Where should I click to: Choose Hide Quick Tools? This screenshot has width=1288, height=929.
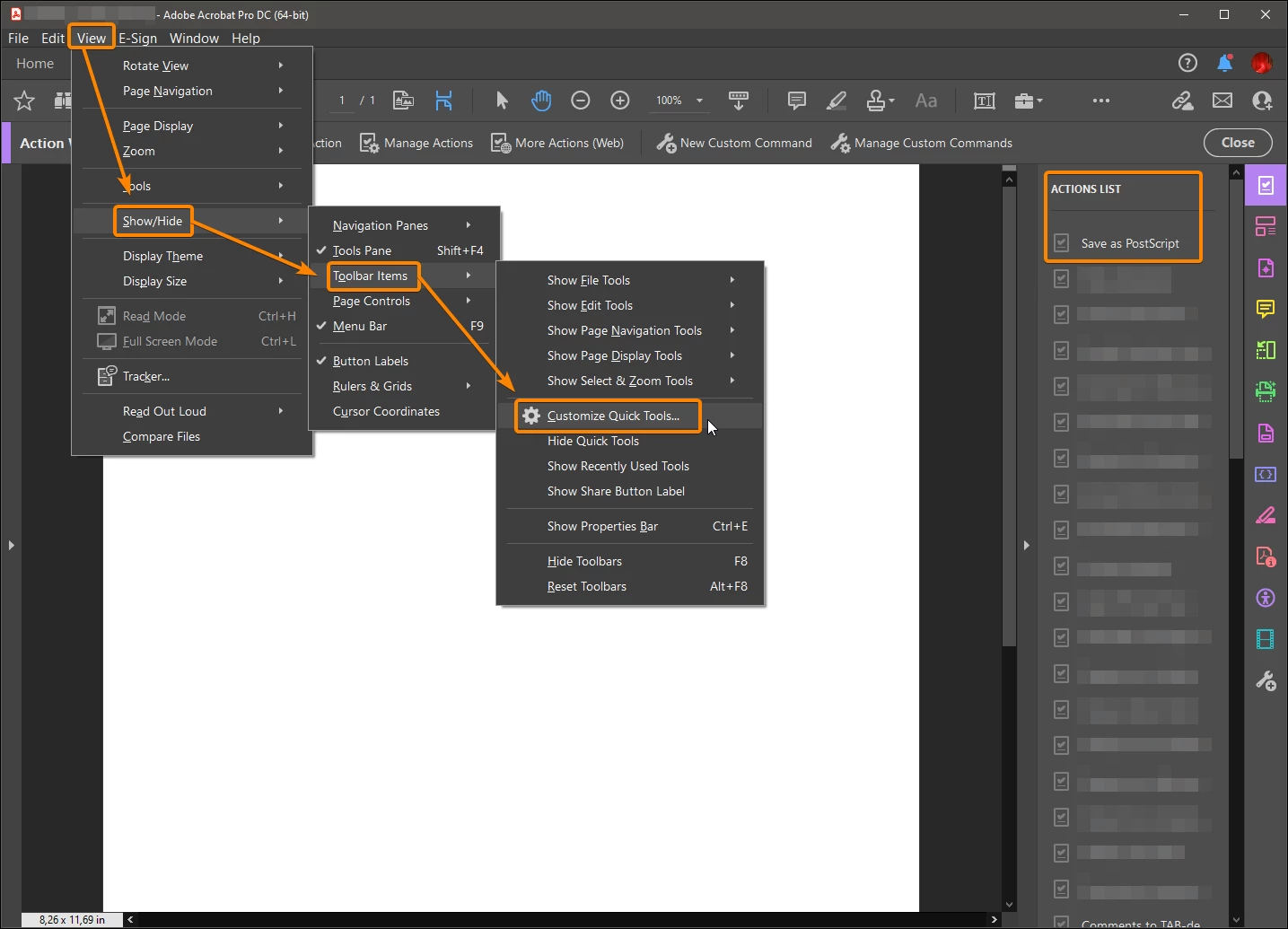click(630, 441)
